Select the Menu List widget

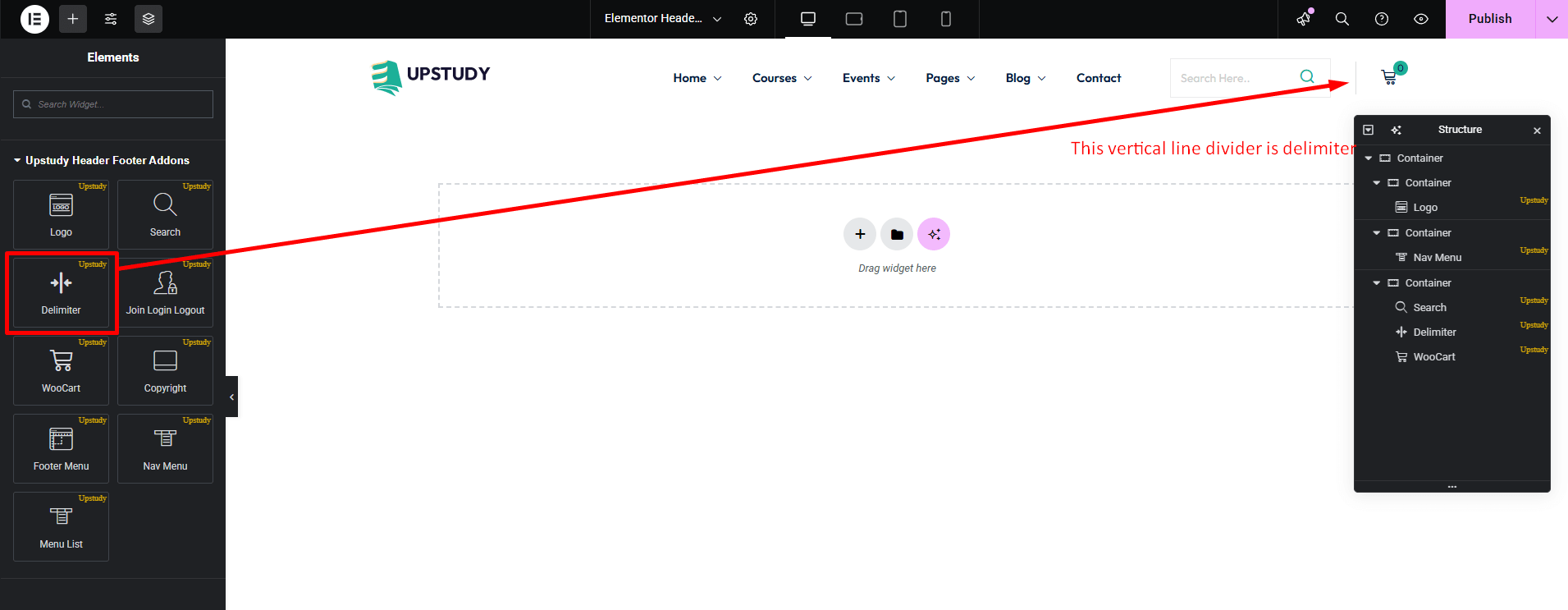click(61, 527)
